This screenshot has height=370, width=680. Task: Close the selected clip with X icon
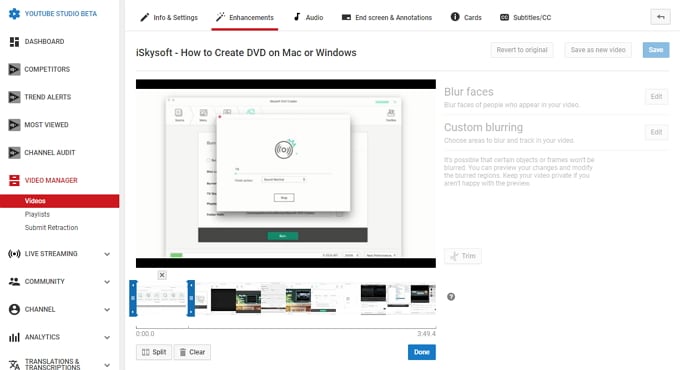point(162,275)
